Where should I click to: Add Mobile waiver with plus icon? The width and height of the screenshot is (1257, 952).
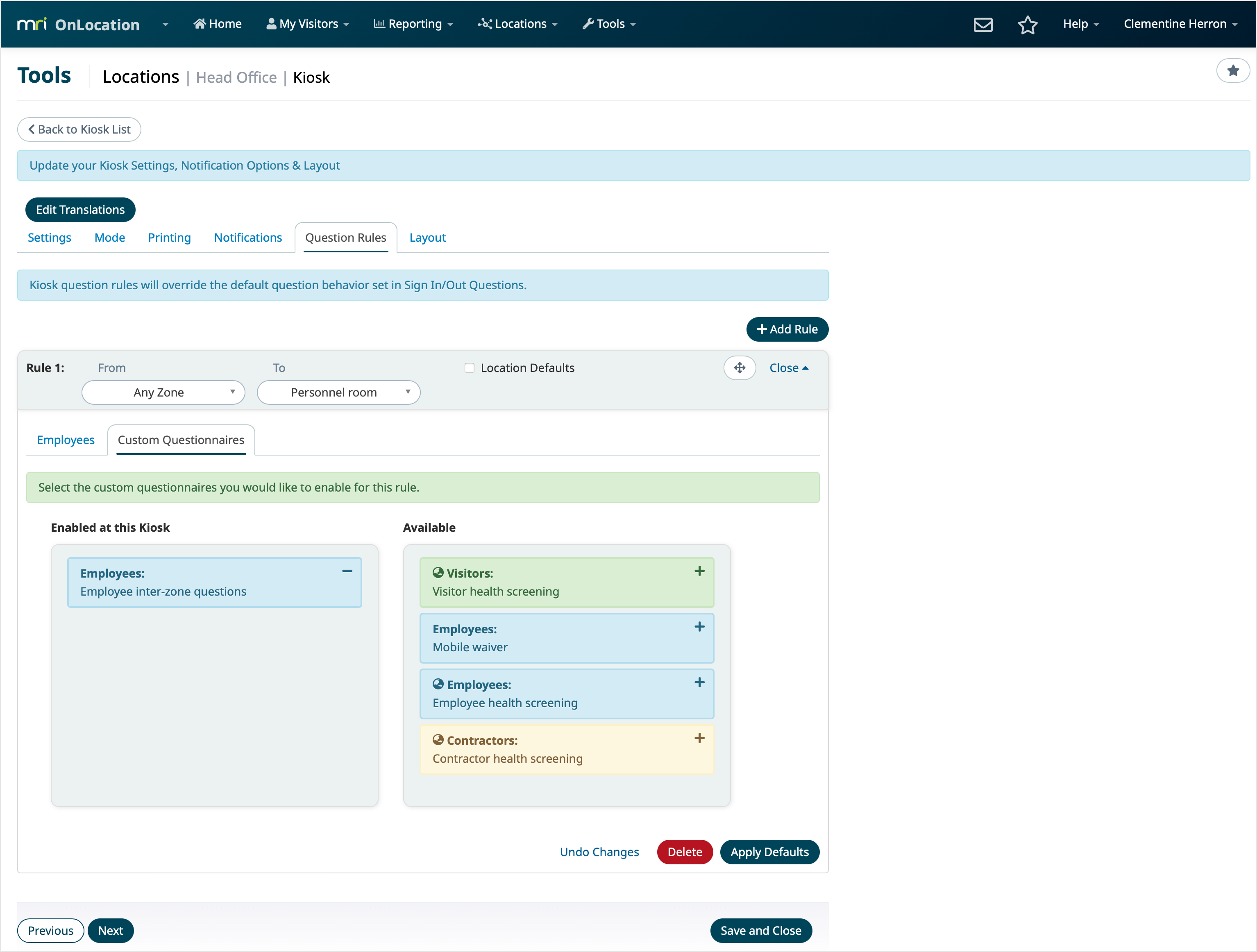click(x=699, y=626)
